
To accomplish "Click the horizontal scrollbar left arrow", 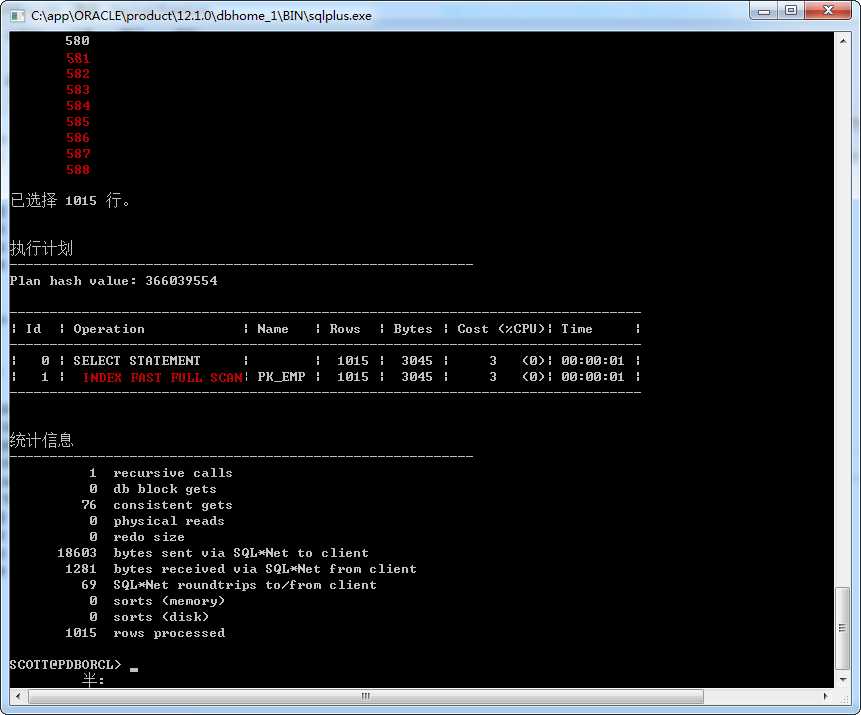I will [18, 696].
